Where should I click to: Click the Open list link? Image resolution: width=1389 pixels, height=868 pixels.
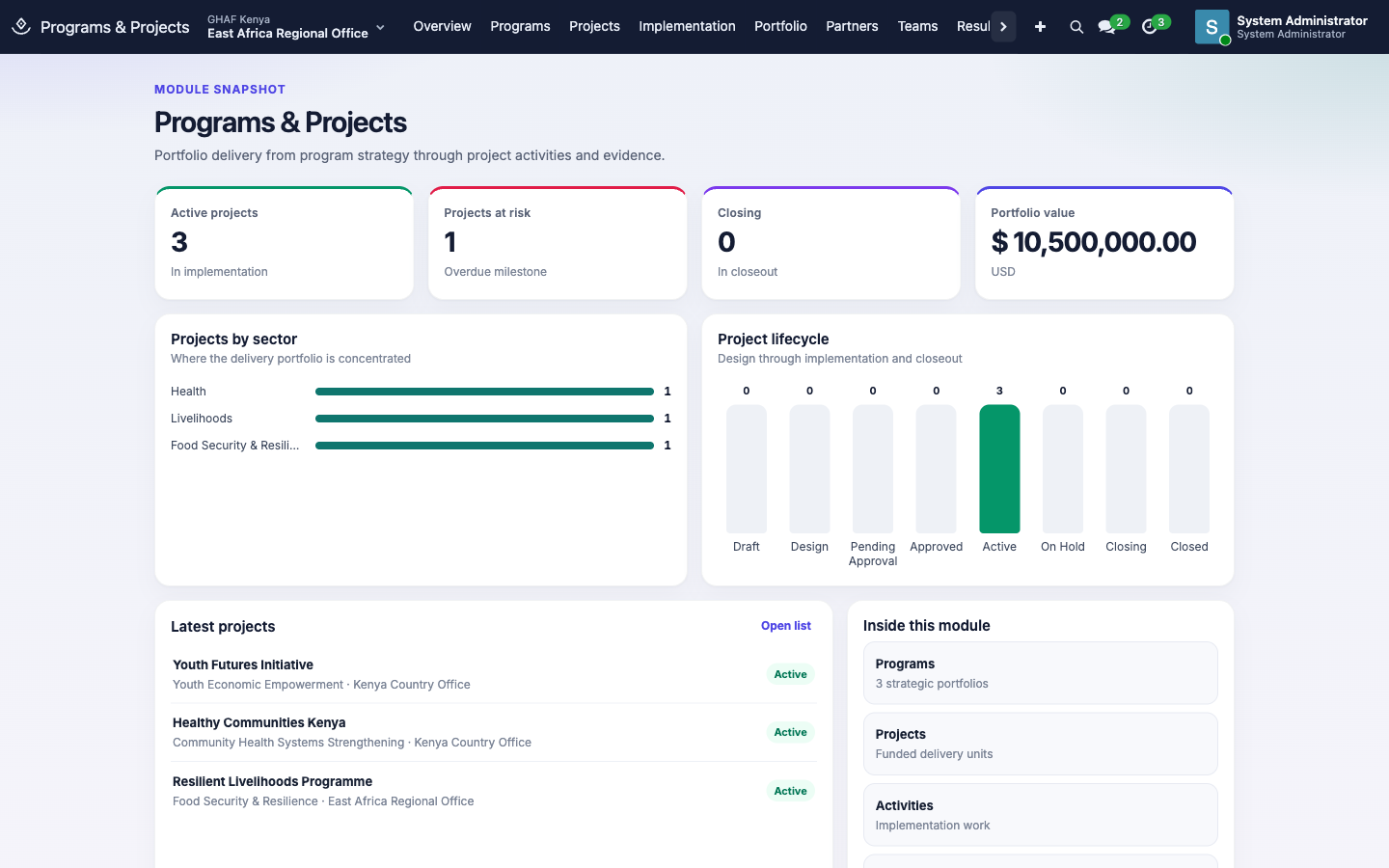(786, 626)
